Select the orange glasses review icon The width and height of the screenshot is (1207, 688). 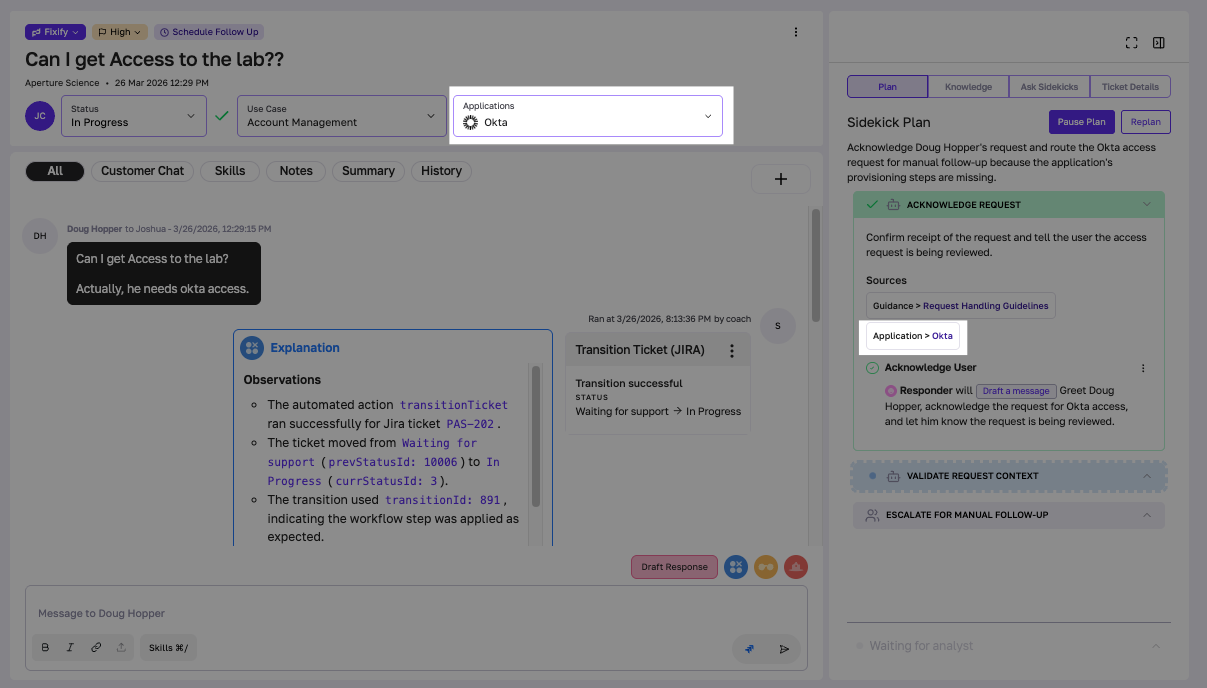[x=765, y=567]
